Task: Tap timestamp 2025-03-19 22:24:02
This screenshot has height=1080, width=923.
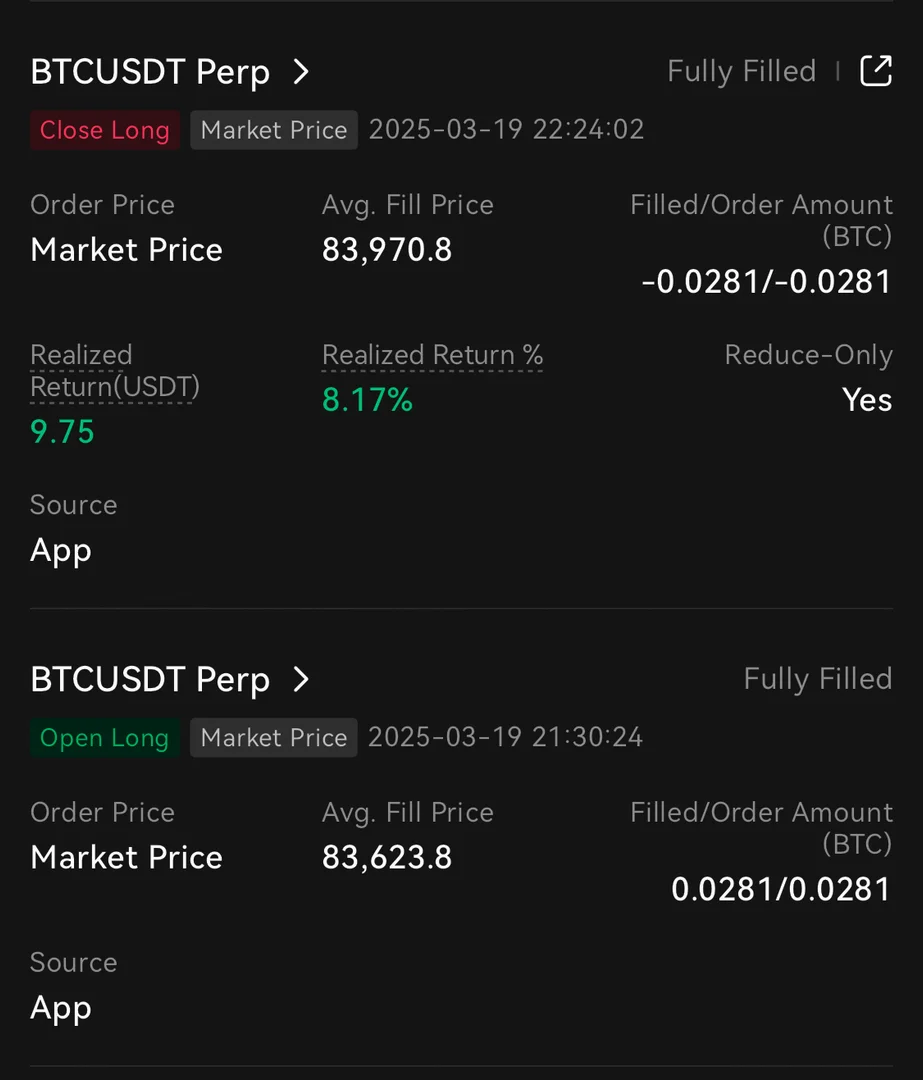Action: (506, 130)
